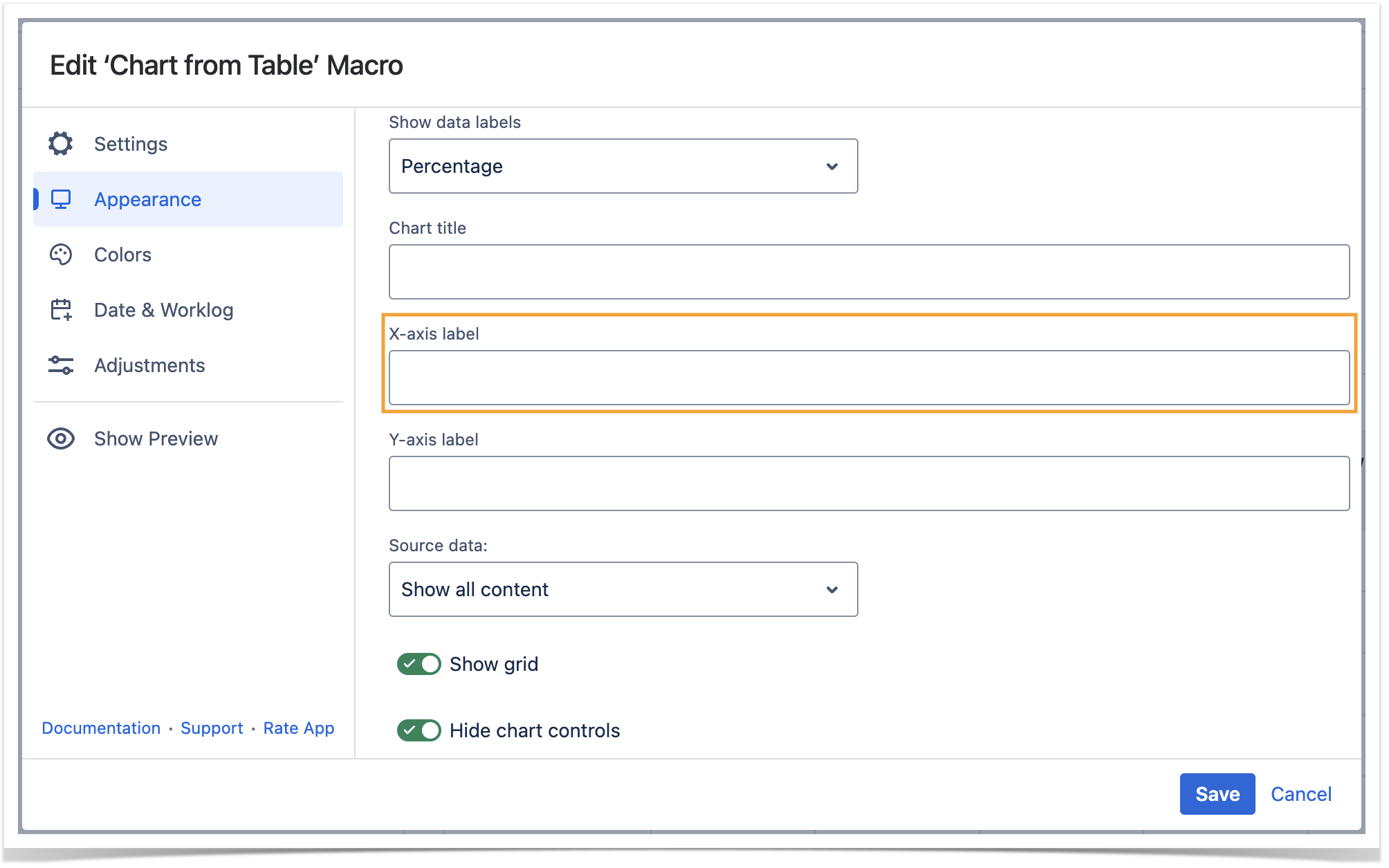Click the chevron beside Percentage
Viewport: 1389px width, 868px height.
pos(832,167)
